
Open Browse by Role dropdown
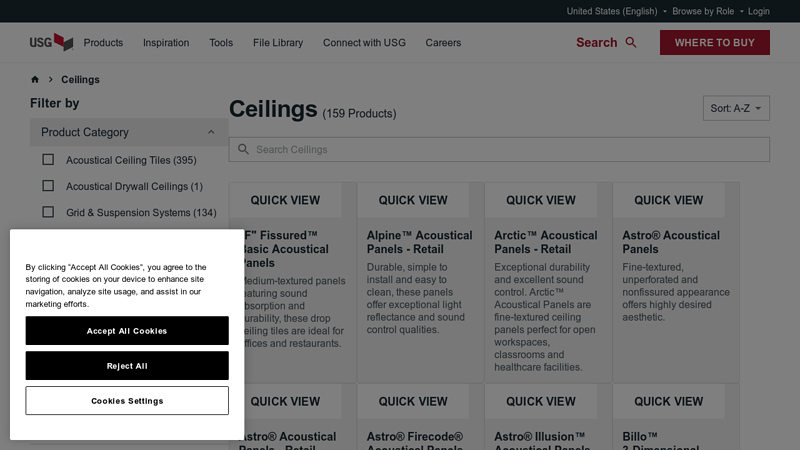click(x=703, y=11)
